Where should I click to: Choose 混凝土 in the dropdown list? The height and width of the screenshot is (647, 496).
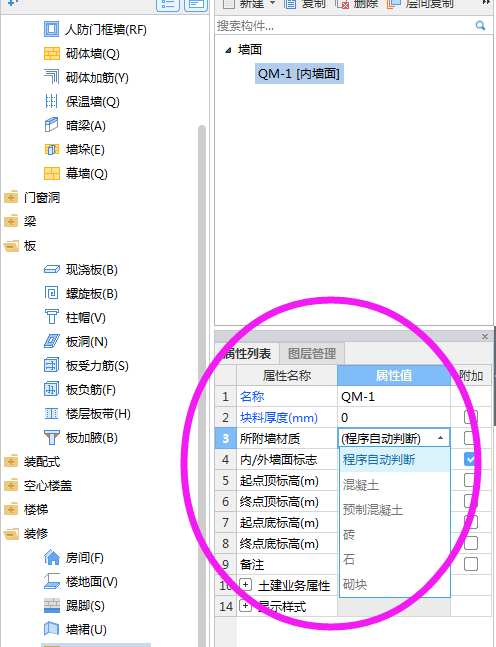coord(394,485)
